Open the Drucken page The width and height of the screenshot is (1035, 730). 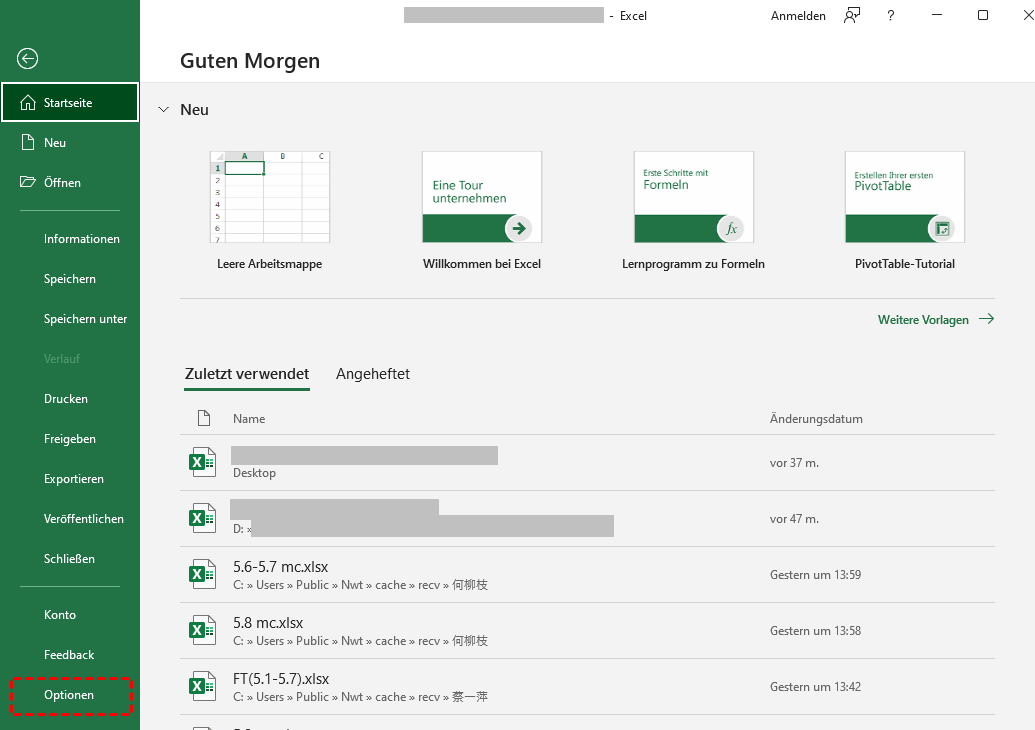coord(66,399)
